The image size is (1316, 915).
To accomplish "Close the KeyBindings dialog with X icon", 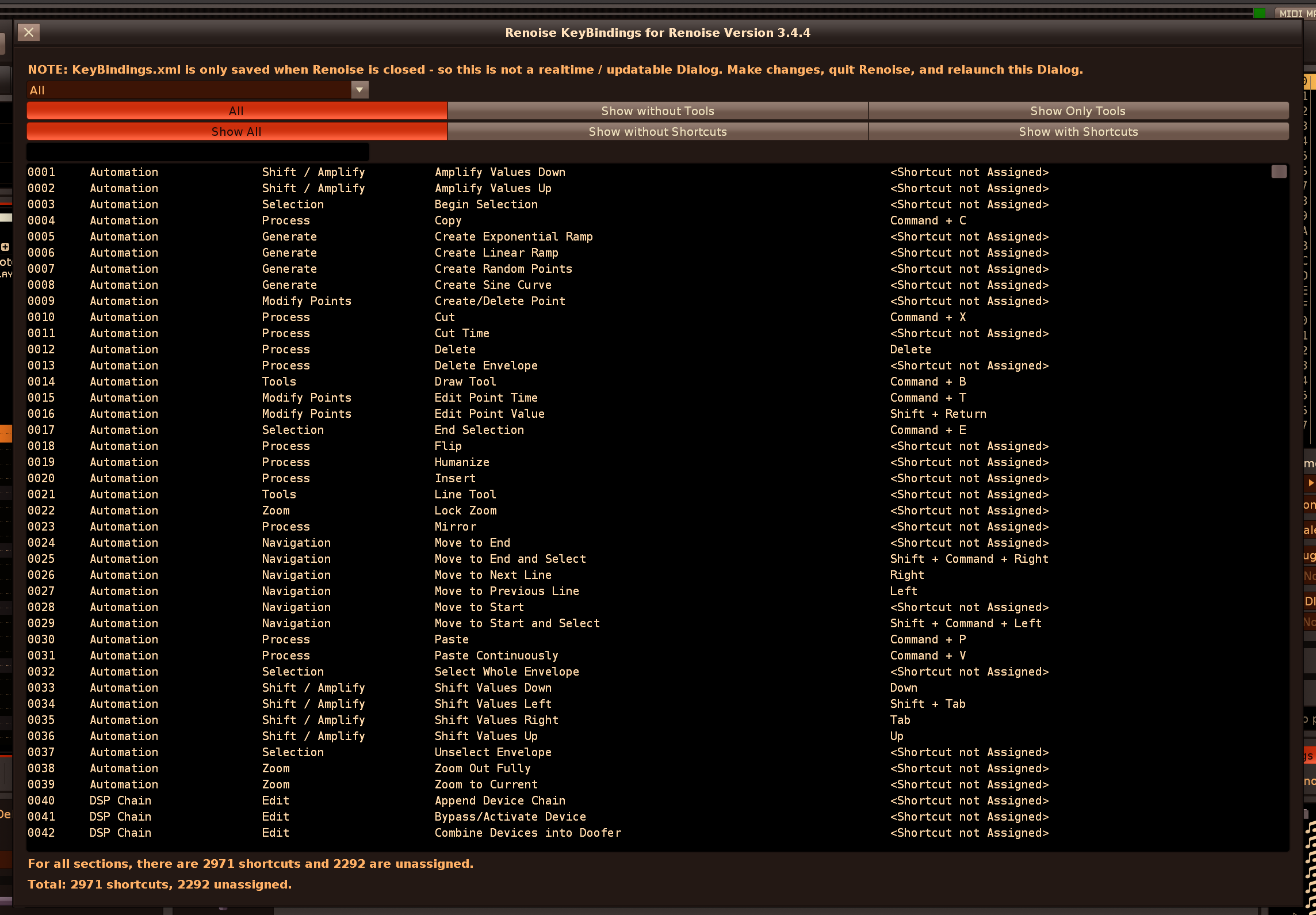I will click(29, 32).
